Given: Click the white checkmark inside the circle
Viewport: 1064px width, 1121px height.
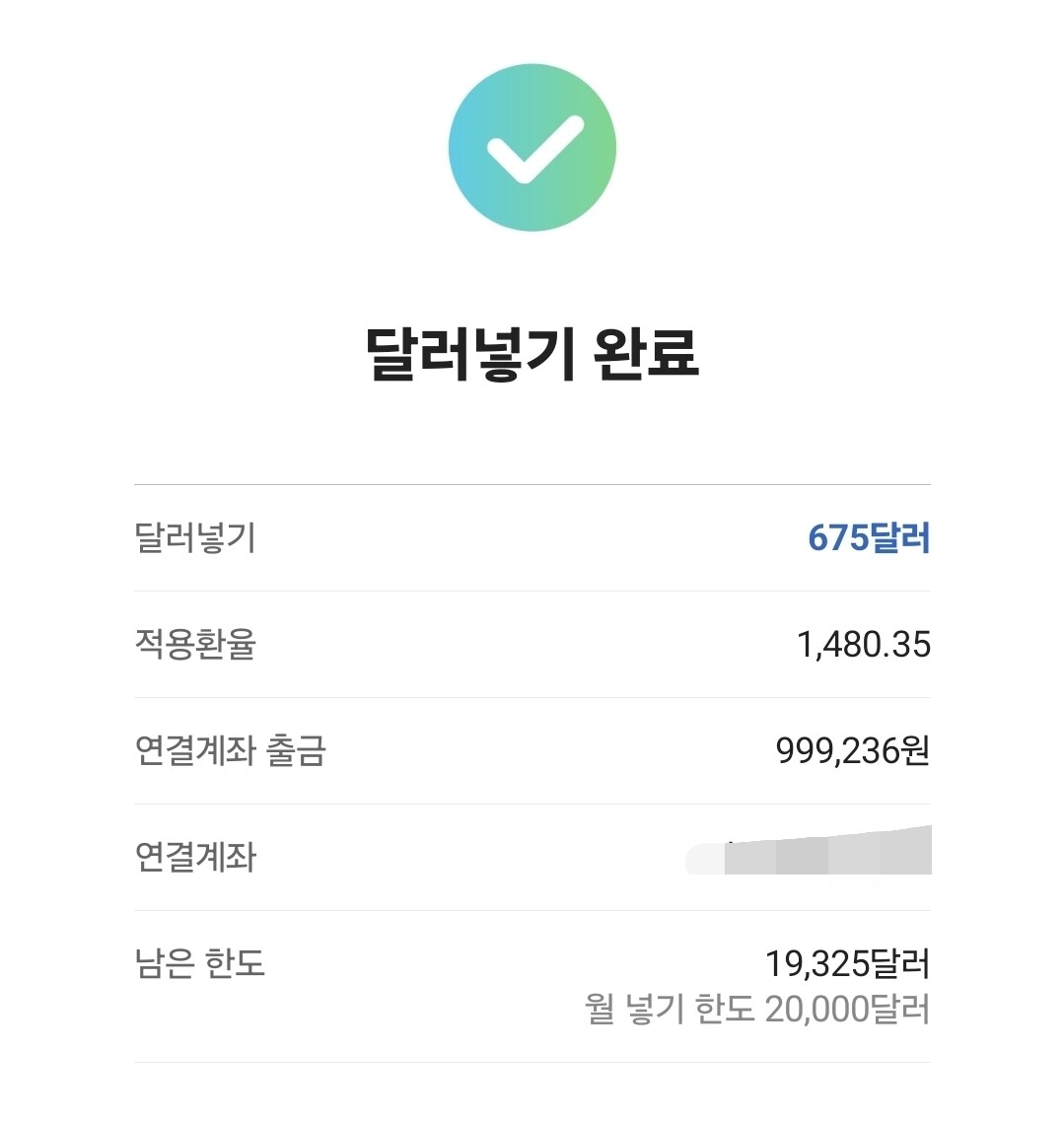Looking at the screenshot, I should (533, 150).
